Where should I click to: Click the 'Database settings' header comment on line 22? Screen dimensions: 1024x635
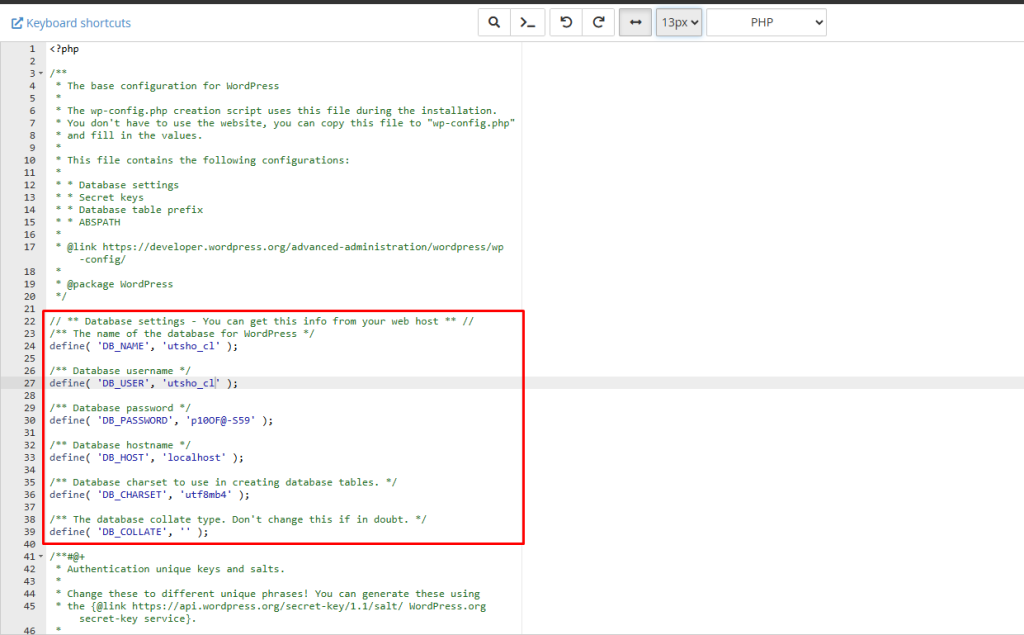tap(262, 321)
